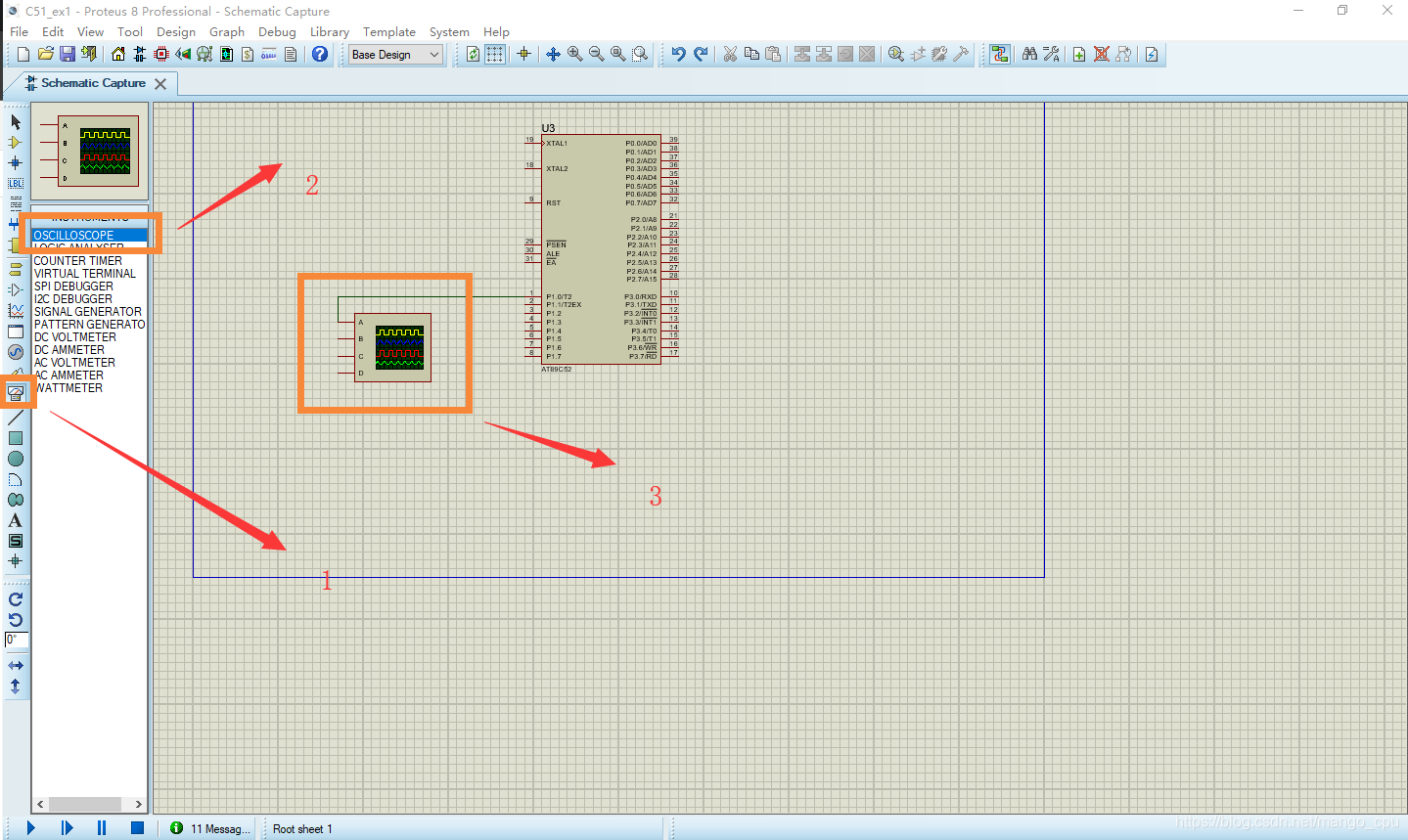Screen dimensions: 1408x840
Task: Flip horizontally with the X-mirror icon
Action: pyautogui.click(x=16, y=665)
